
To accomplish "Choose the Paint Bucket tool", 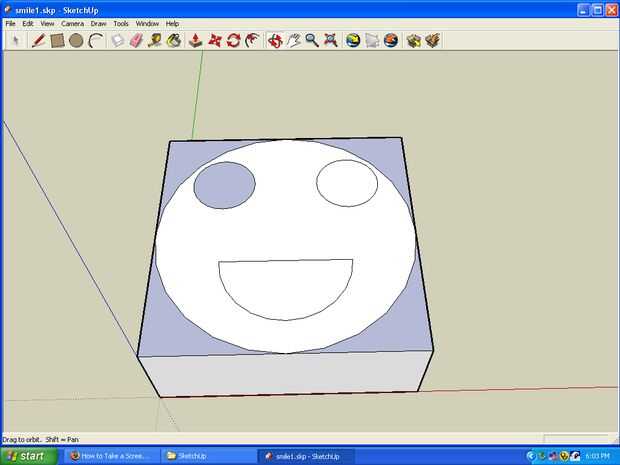I will [173, 41].
